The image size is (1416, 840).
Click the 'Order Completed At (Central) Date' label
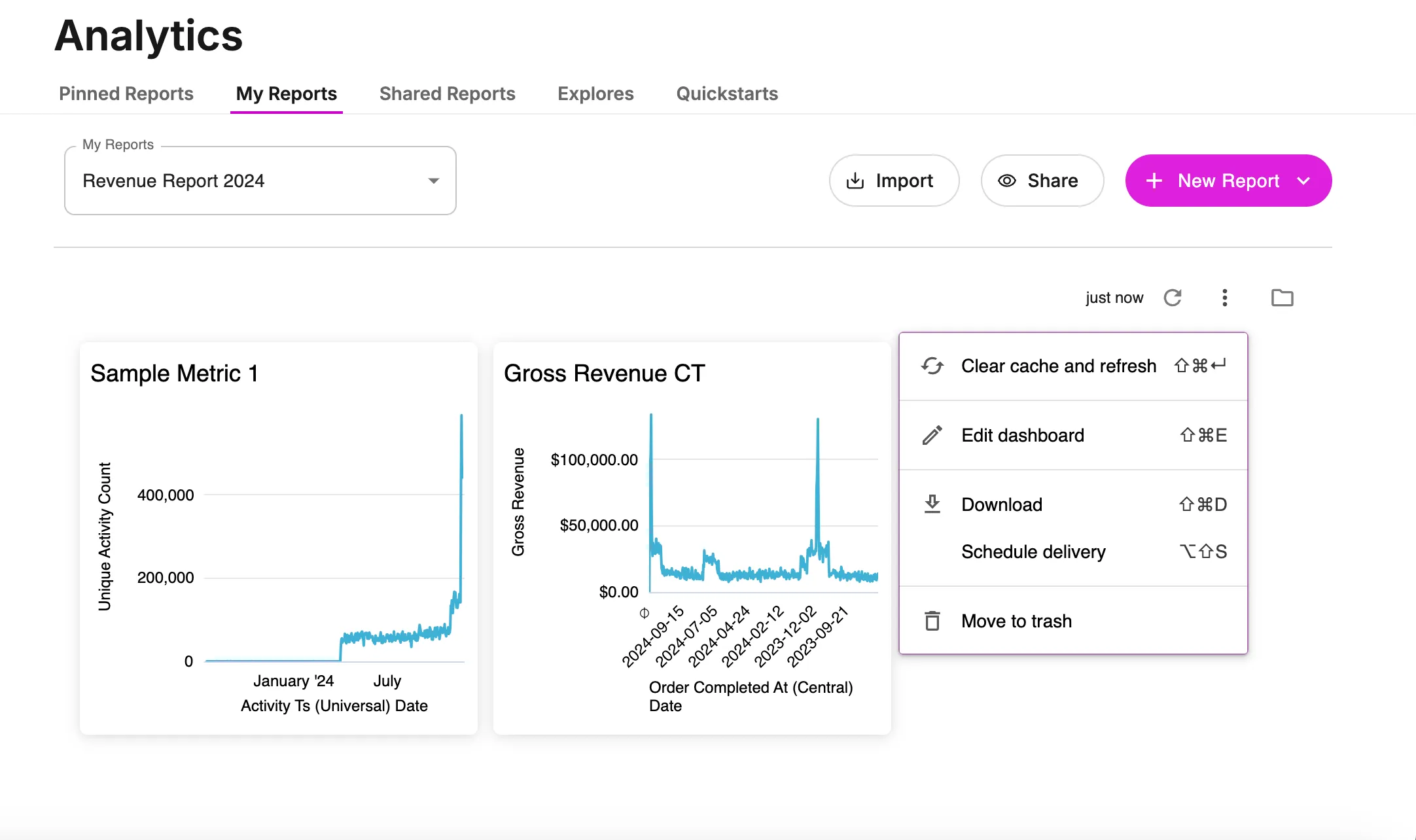pos(751,697)
